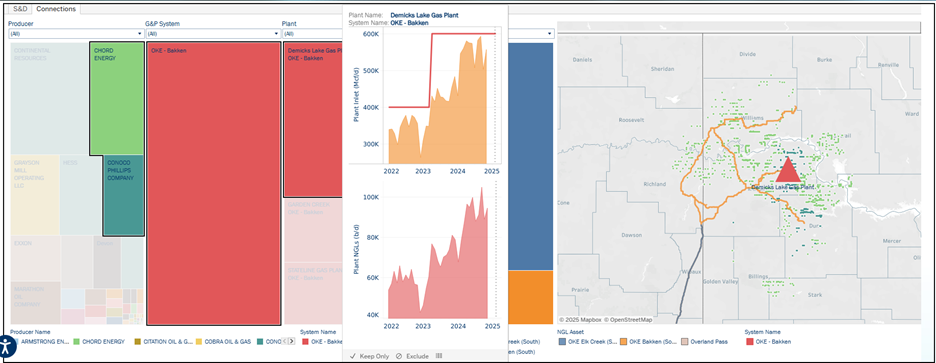
Task: Open the Plant filter dropdown
Action: pyautogui.click(x=312, y=34)
